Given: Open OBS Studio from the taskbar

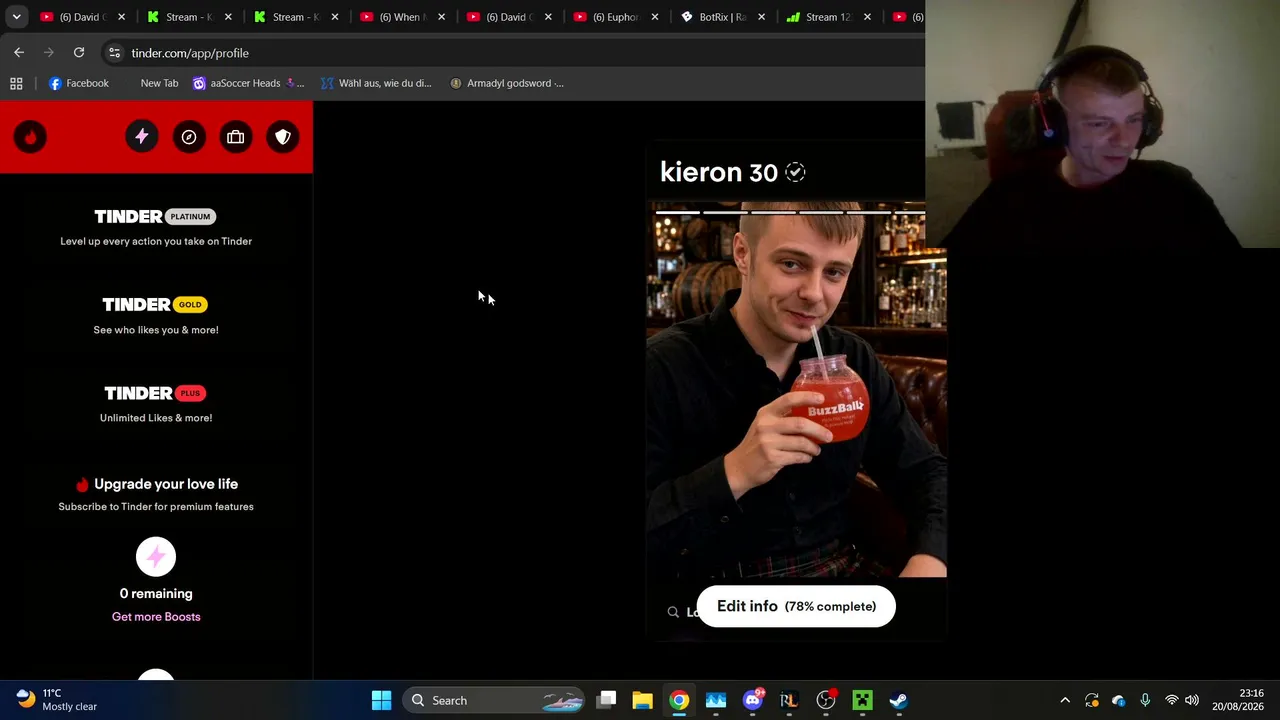Looking at the screenshot, I should [826, 700].
